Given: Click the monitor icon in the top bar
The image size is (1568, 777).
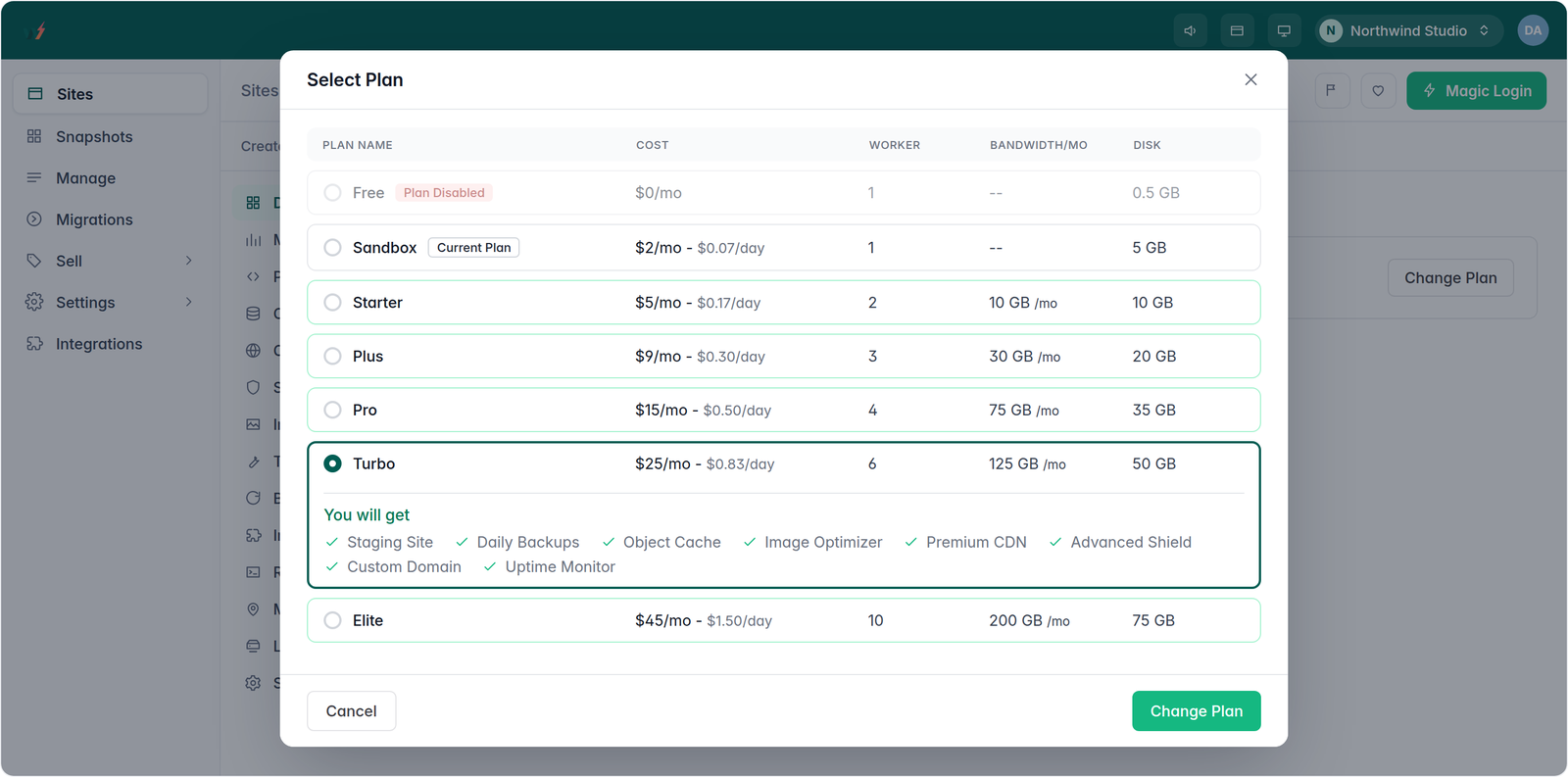Looking at the screenshot, I should (x=1284, y=30).
